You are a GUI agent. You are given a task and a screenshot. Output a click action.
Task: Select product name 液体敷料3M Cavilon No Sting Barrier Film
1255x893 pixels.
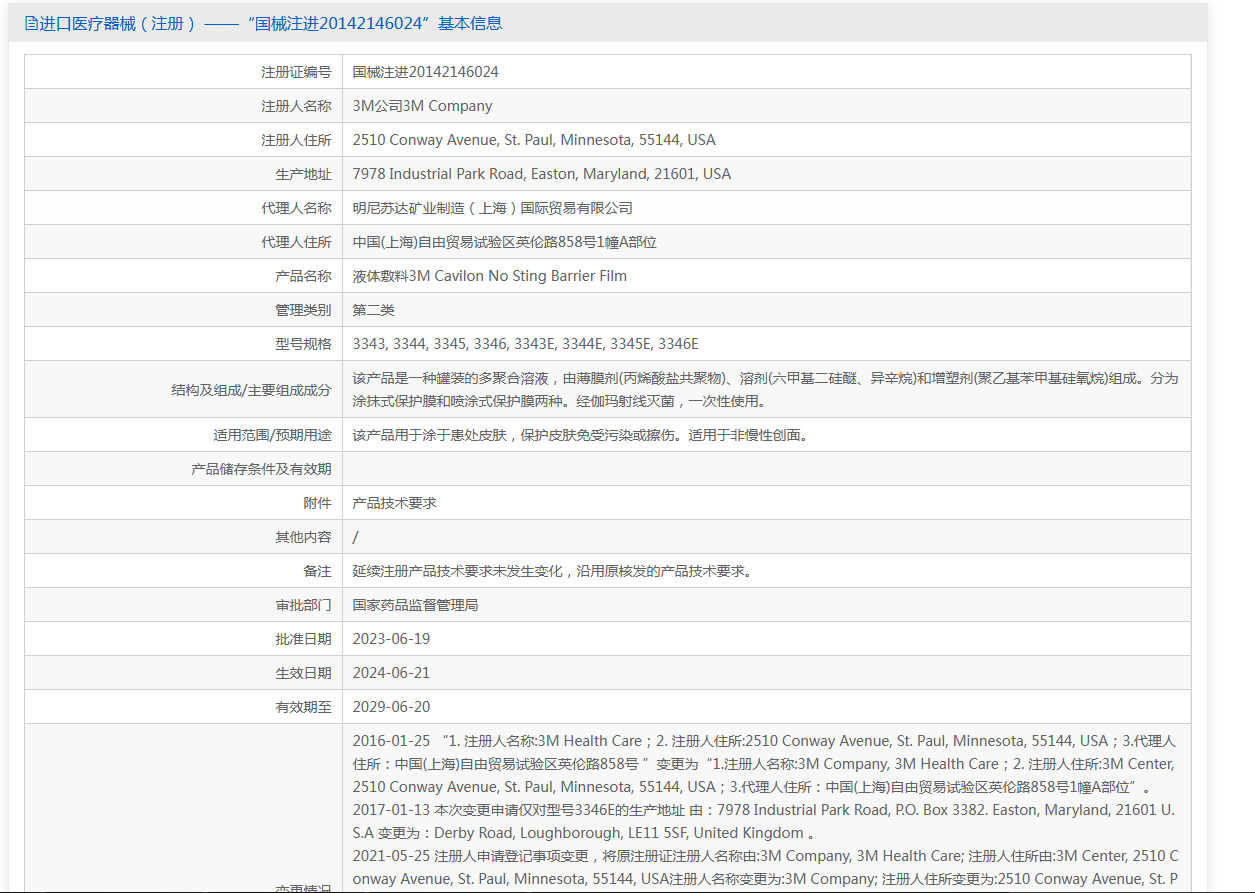pyautogui.click(x=490, y=276)
